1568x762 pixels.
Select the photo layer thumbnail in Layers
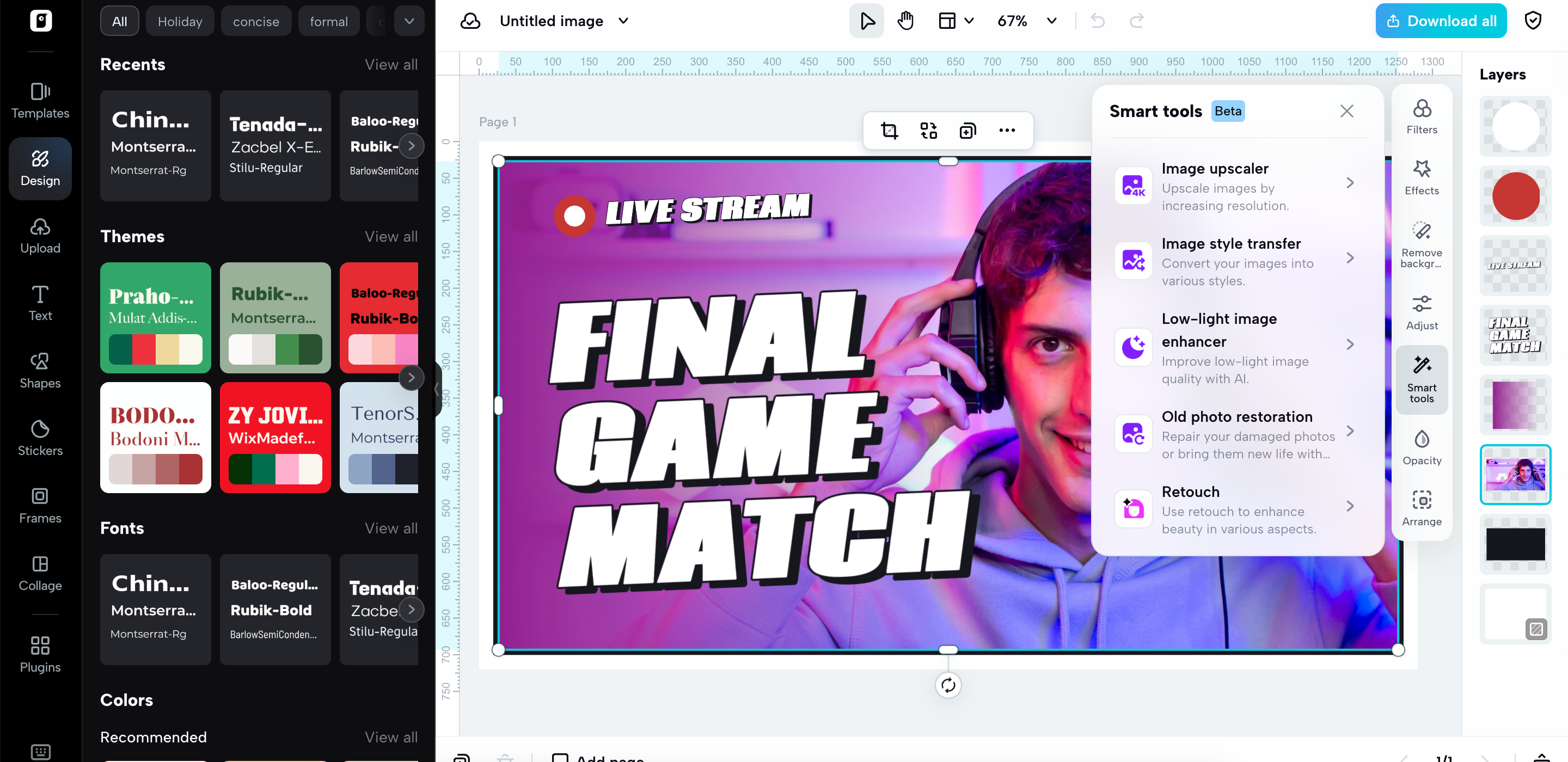pyautogui.click(x=1515, y=474)
